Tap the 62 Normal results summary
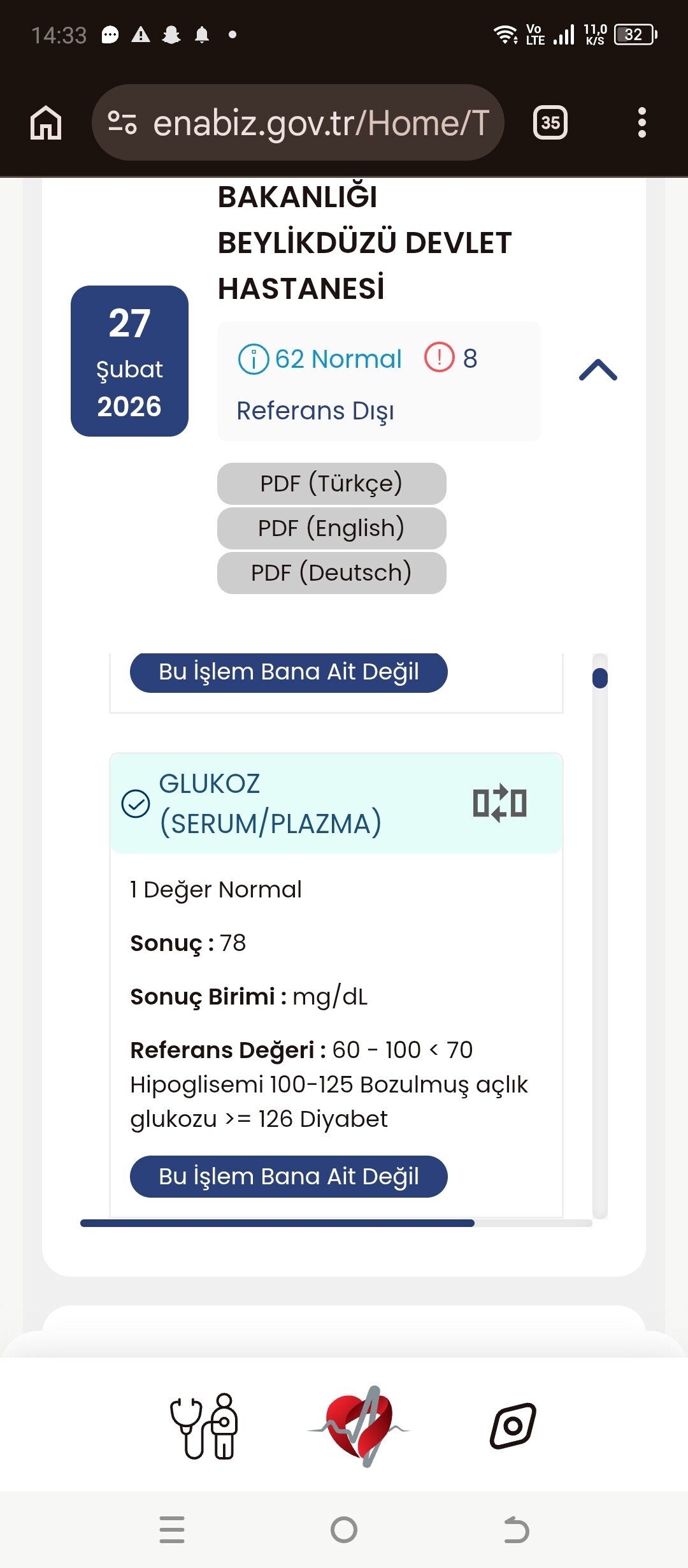This screenshot has height=1568, width=688. coord(320,359)
